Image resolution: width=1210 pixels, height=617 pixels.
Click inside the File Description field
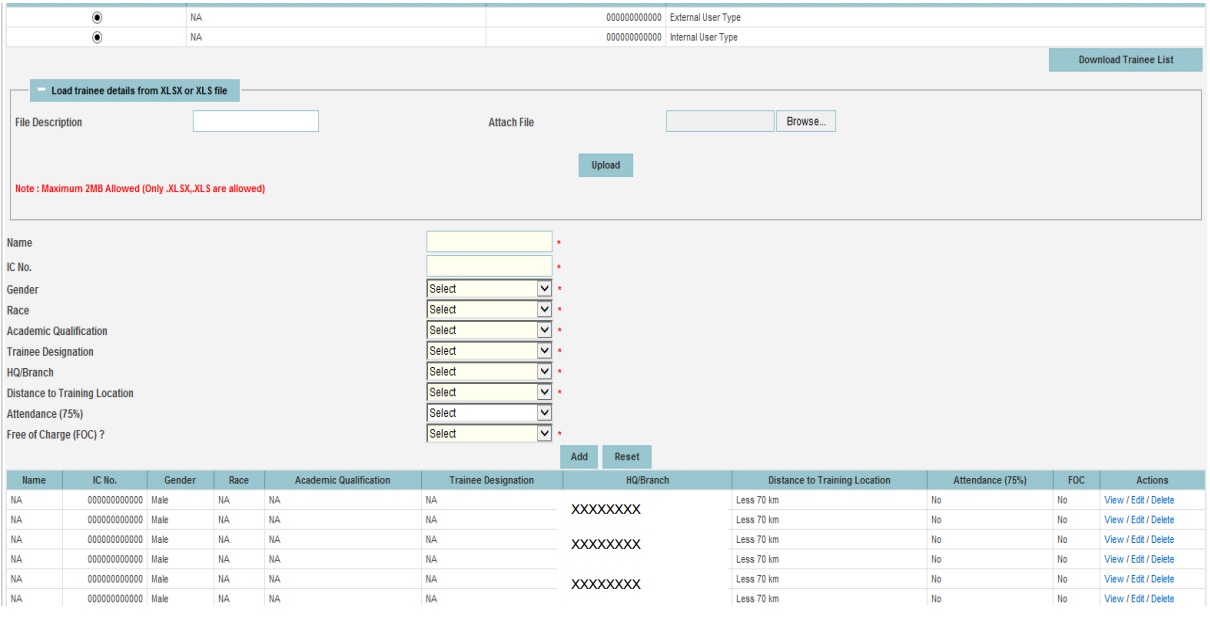(255, 120)
